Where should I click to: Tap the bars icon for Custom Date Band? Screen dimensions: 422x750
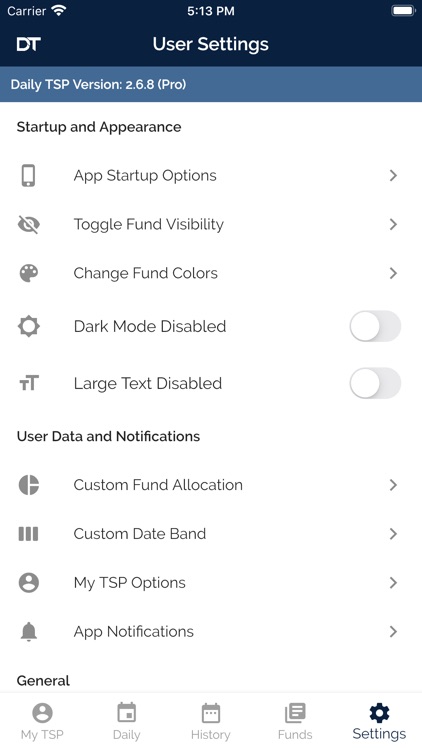[28, 534]
